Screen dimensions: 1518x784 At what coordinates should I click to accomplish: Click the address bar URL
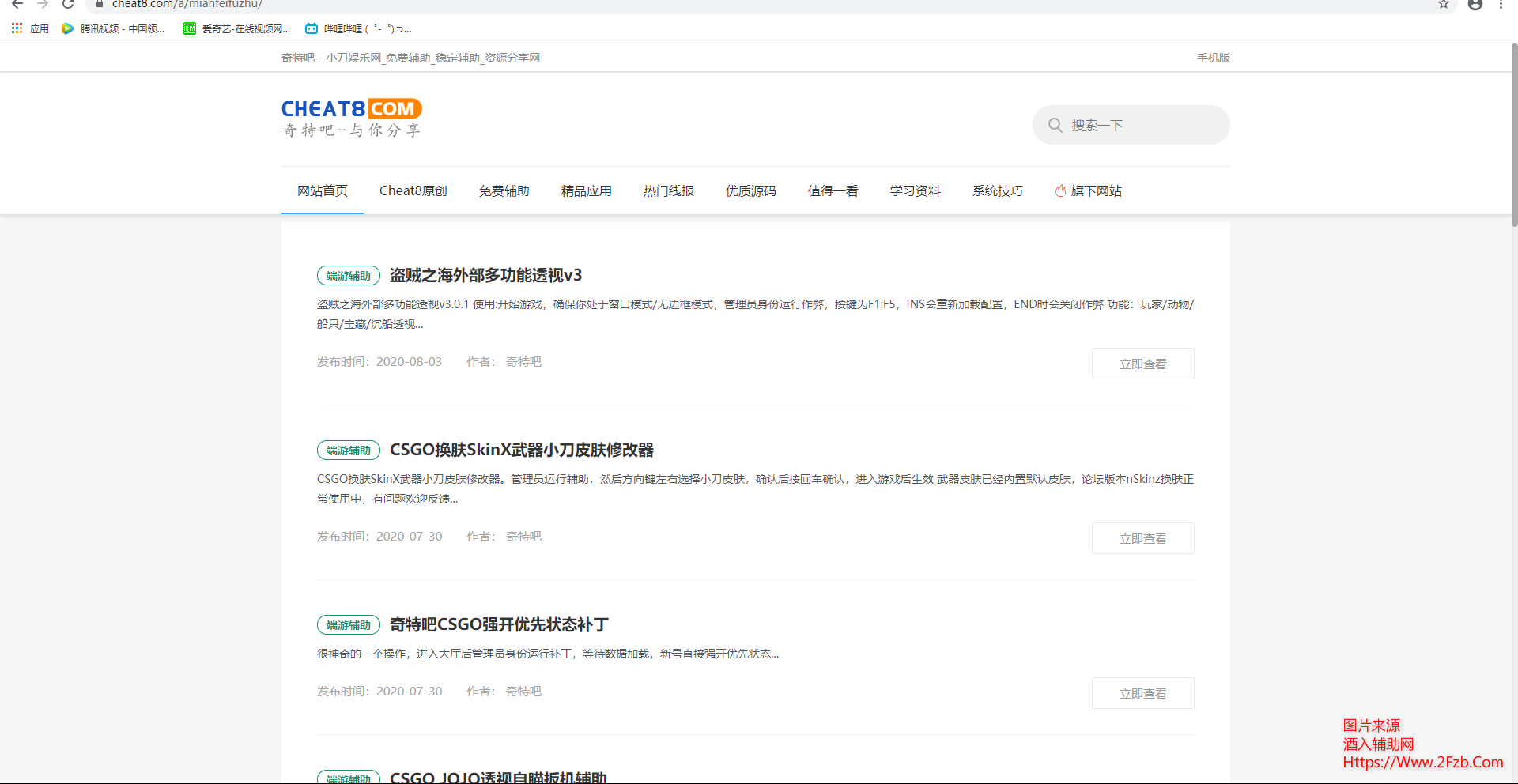pos(187,4)
